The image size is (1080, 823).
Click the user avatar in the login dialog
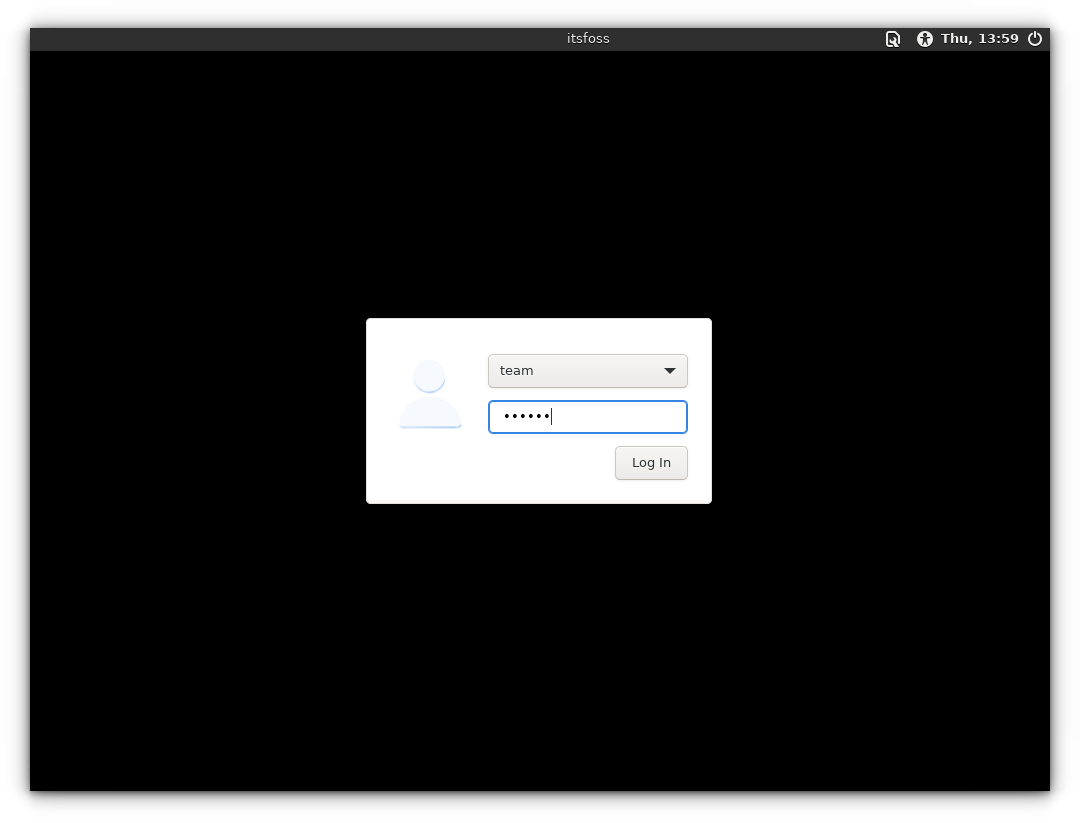click(430, 393)
